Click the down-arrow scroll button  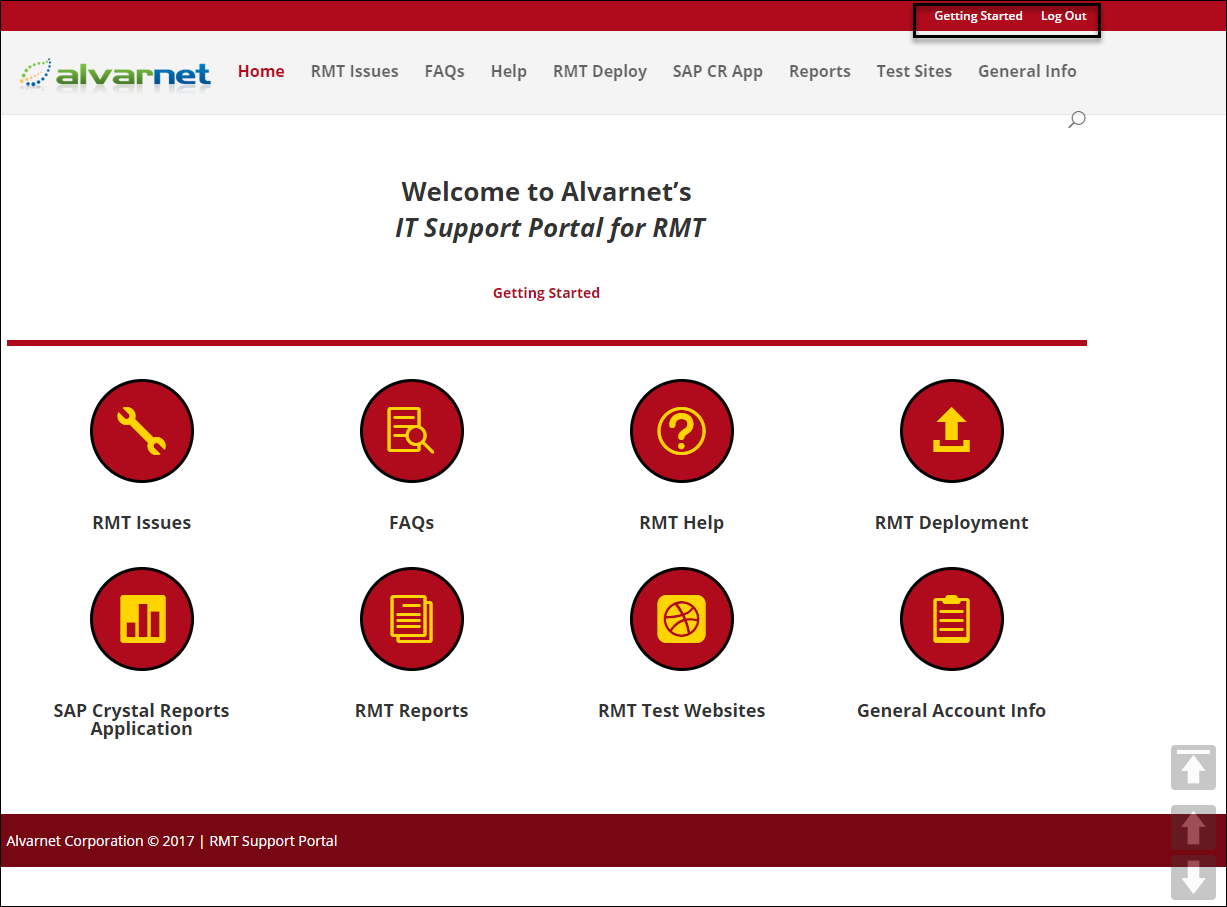[1193, 877]
